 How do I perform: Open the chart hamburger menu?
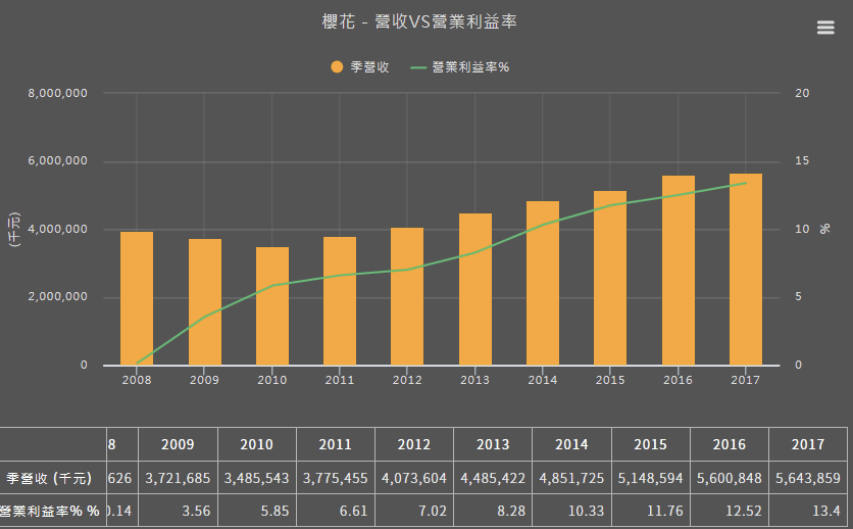pyautogui.click(x=825, y=27)
